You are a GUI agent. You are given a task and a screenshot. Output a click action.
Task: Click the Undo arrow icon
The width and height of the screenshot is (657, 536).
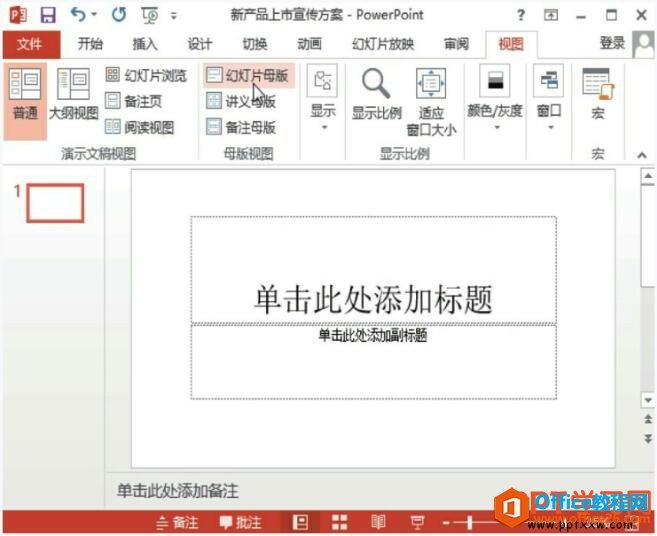[x=77, y=15]
